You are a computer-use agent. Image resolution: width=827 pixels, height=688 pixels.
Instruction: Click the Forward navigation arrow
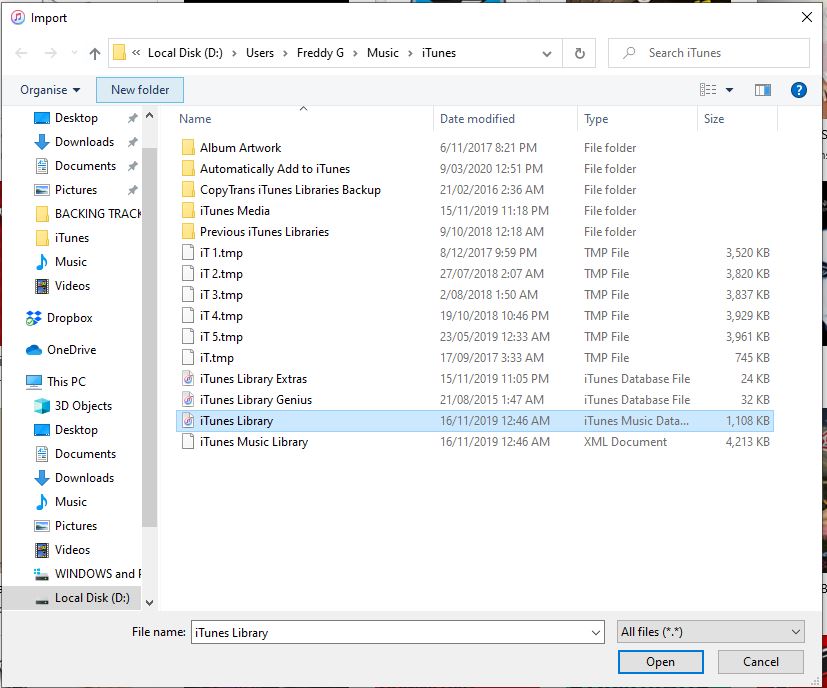[51, 53]
